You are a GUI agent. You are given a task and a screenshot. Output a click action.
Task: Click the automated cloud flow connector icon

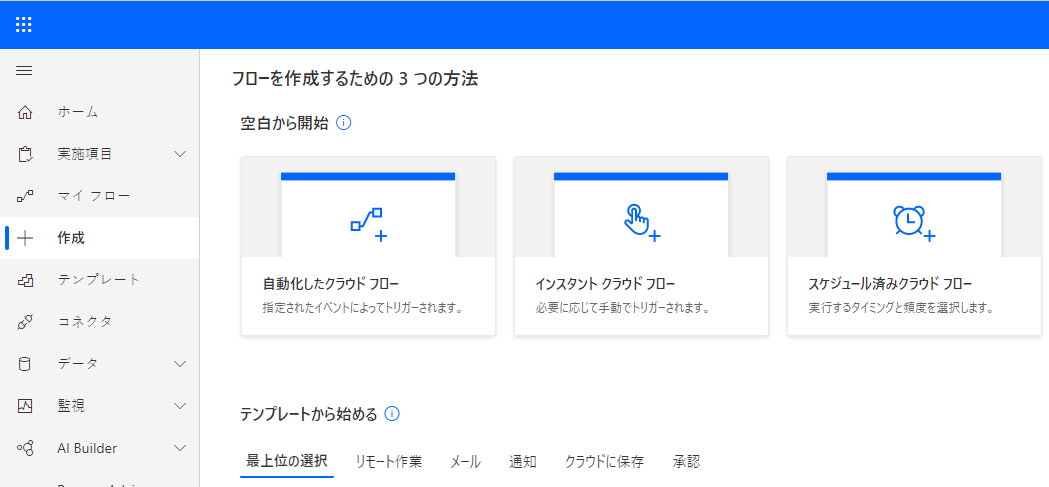pos(369,224)
